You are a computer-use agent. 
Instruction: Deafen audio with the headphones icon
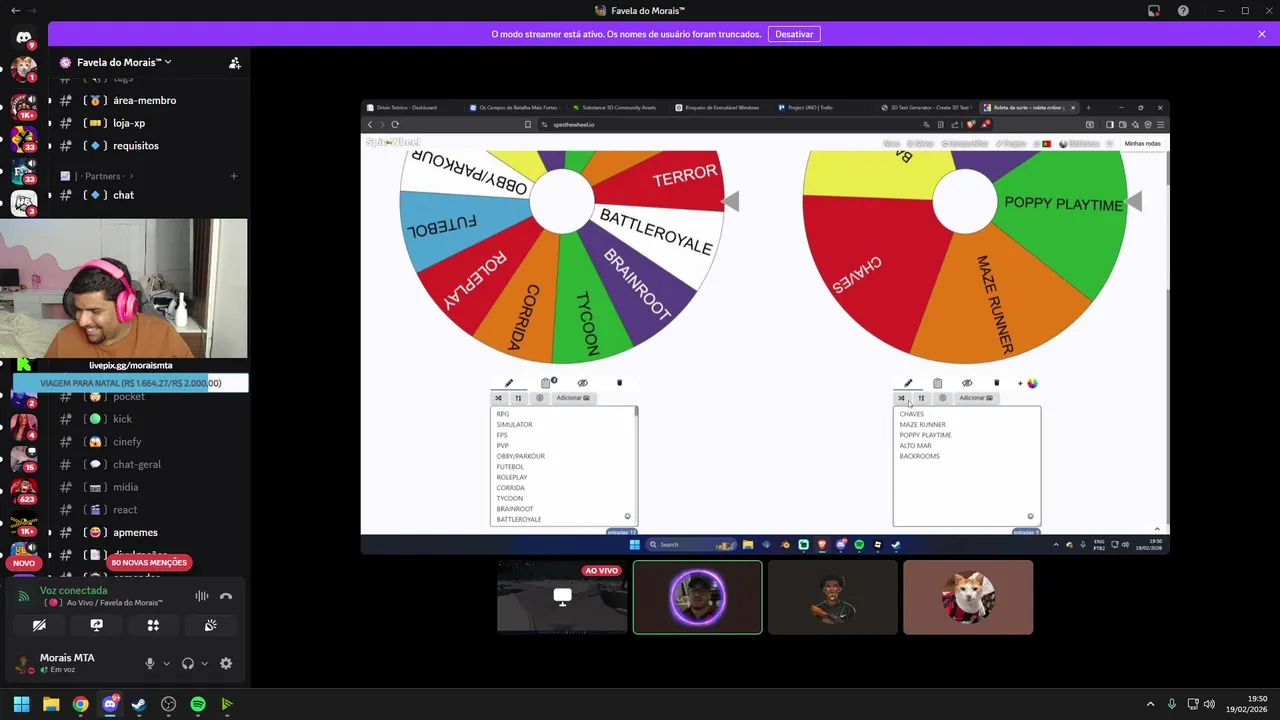(x=188, y=663)
